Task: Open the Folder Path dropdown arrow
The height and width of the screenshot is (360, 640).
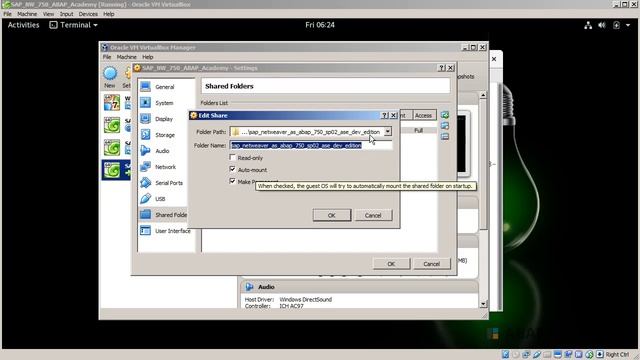Action: point(387,131)
